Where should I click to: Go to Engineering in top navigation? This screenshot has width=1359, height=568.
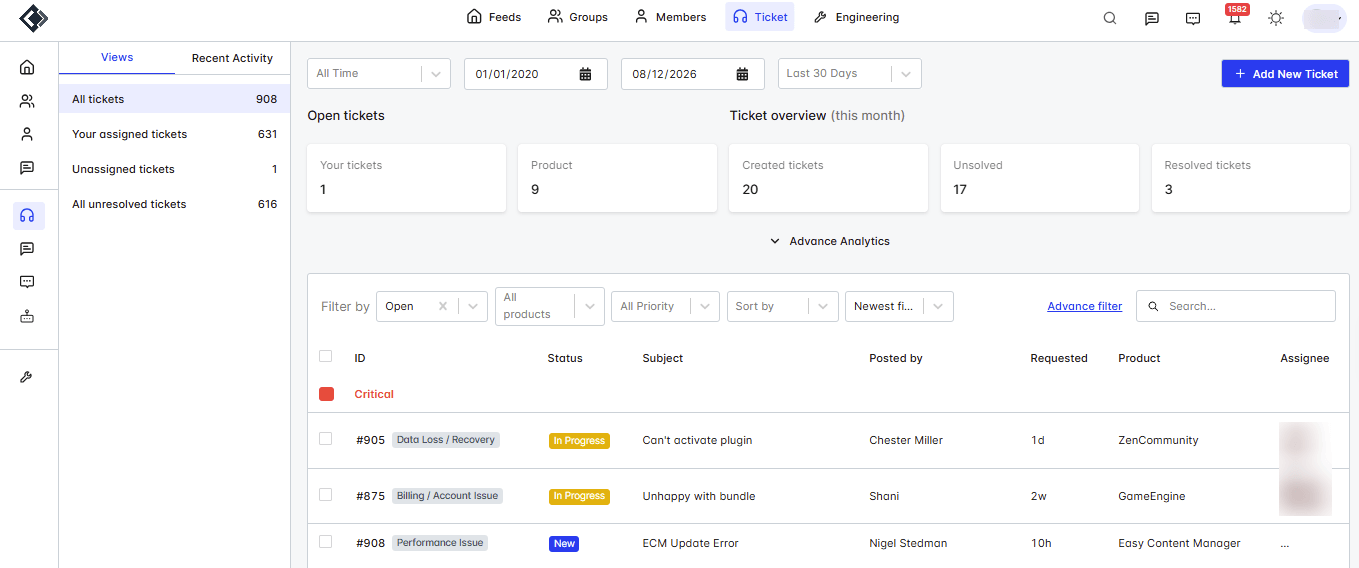coord(856,17)
